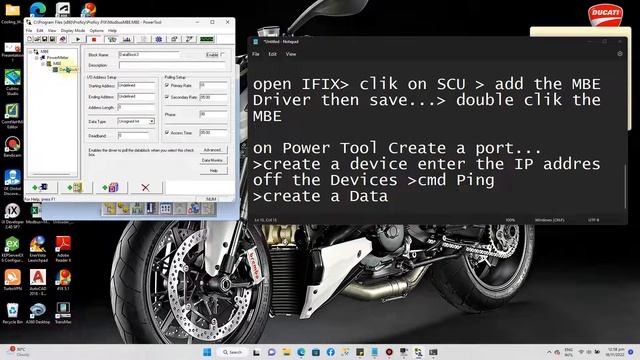Collapse the MBE device tree node
The width and height of the screenshot is (640, 360).
[43, 64]
